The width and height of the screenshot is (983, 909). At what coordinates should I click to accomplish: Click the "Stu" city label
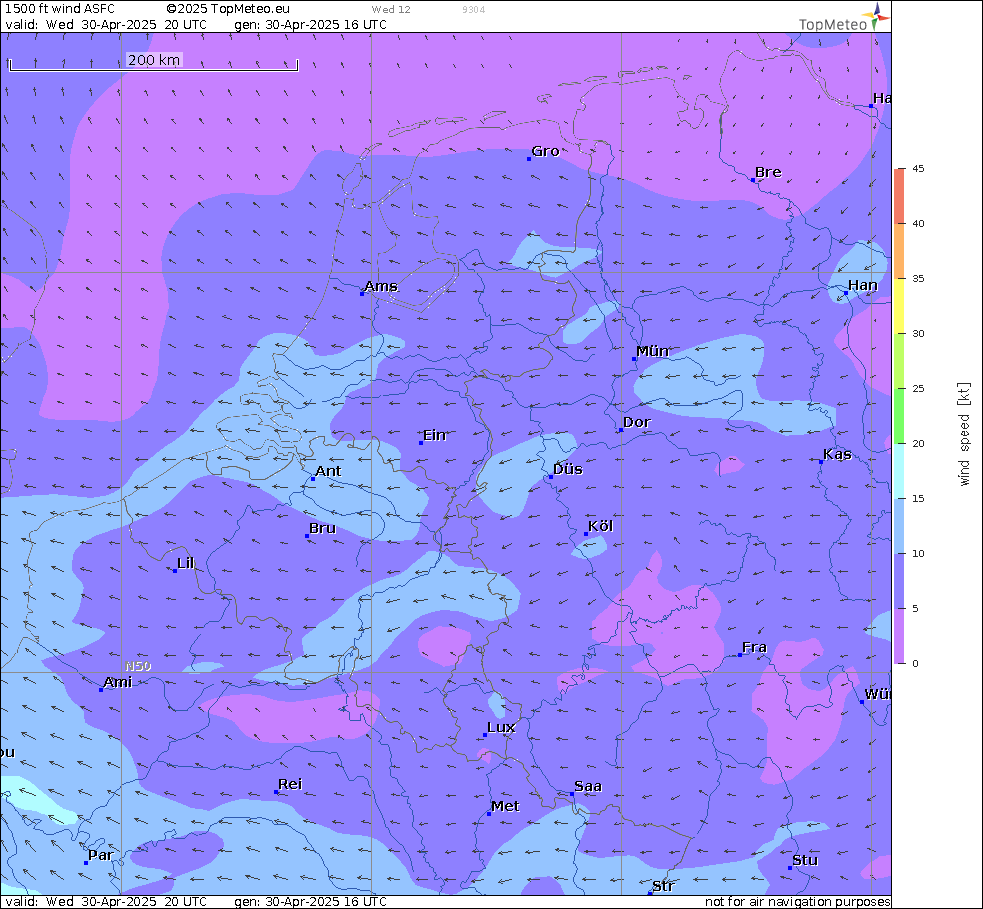(x=805, y=861)
